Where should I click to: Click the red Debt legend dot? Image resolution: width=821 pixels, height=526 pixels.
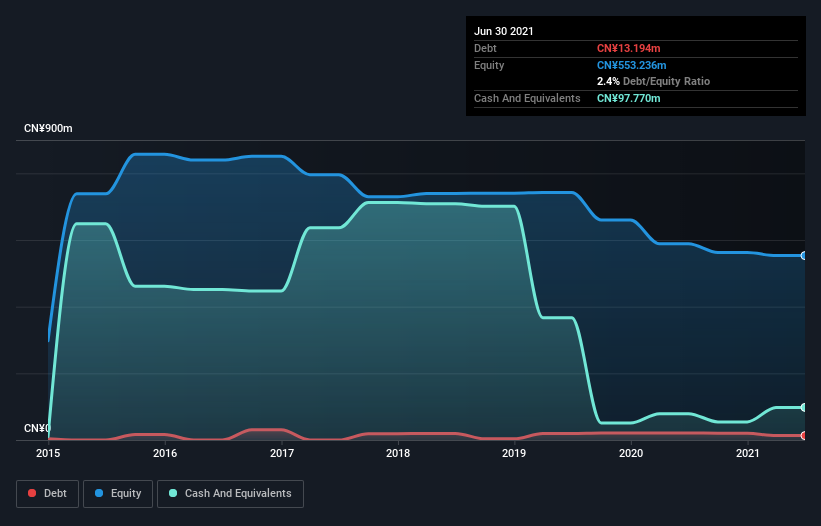pos(32,493)
